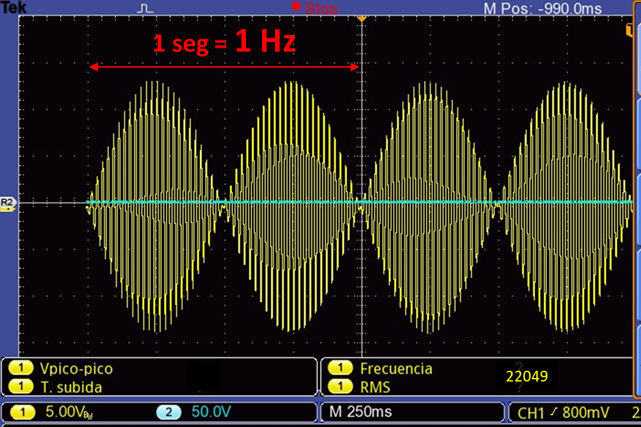Click the T. subida measurement label

click(71, 387)
